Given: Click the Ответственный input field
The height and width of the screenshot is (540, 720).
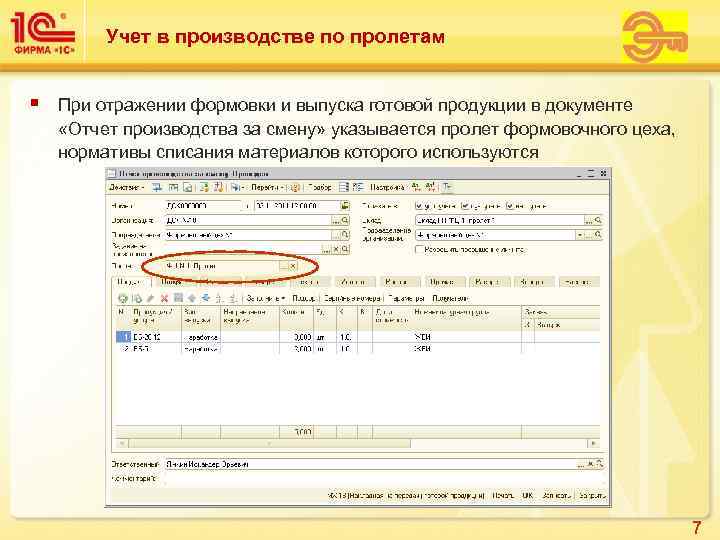Looking at the screenshot, I should click(371, 464).
